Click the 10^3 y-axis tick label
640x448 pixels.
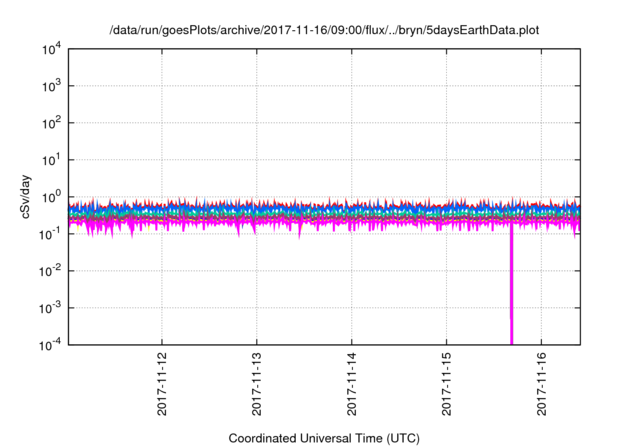tap(51, 86)
